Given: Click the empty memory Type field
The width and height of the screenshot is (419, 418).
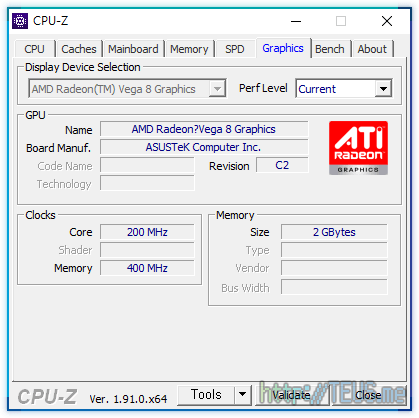Looking at the screenshot, I should click(x=334, y=250).
